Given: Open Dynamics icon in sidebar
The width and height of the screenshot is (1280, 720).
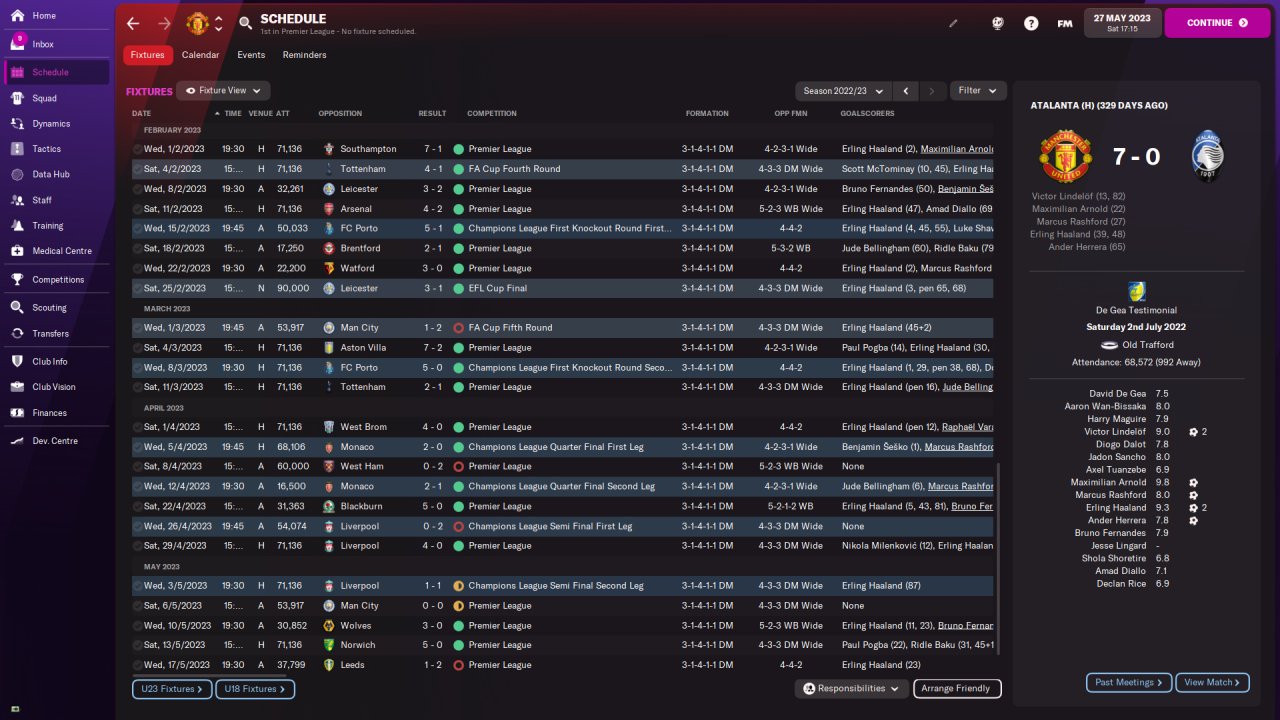Looking at the screenshot, I should [x=17, y=124].
